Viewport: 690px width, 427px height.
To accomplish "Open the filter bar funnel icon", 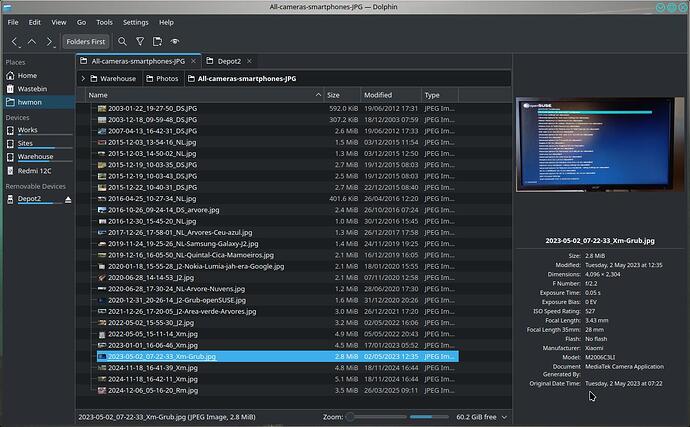I will [140, 42].
